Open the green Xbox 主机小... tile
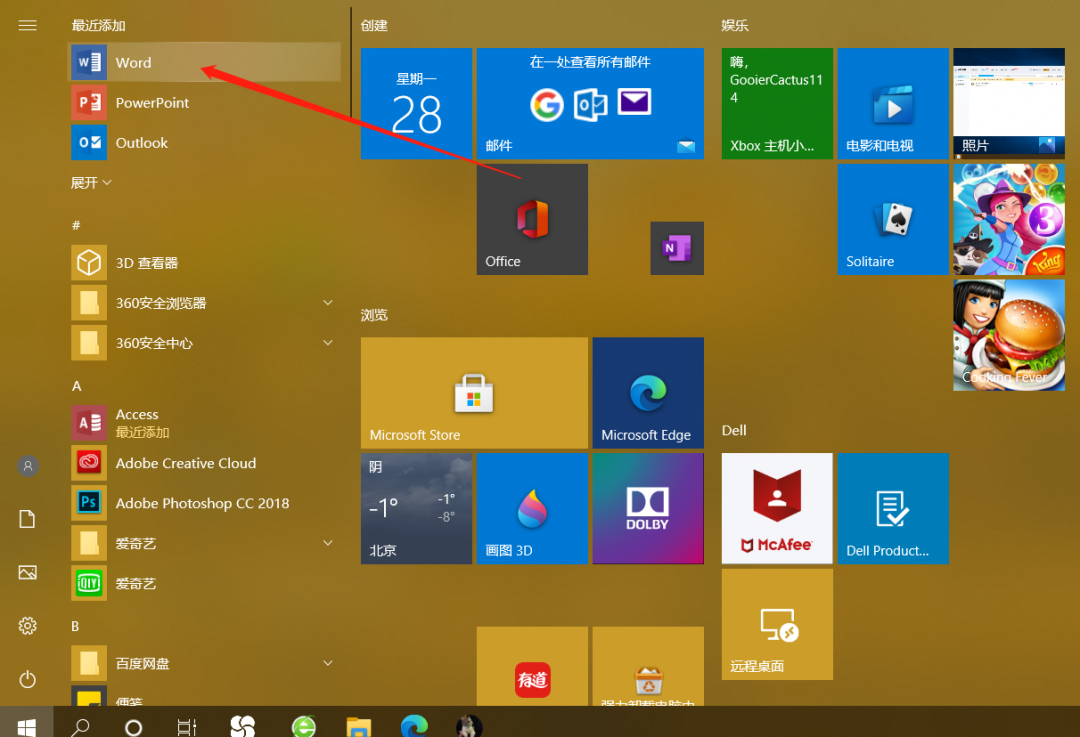This screenshot has width=1080, height=737. point(778,103)
